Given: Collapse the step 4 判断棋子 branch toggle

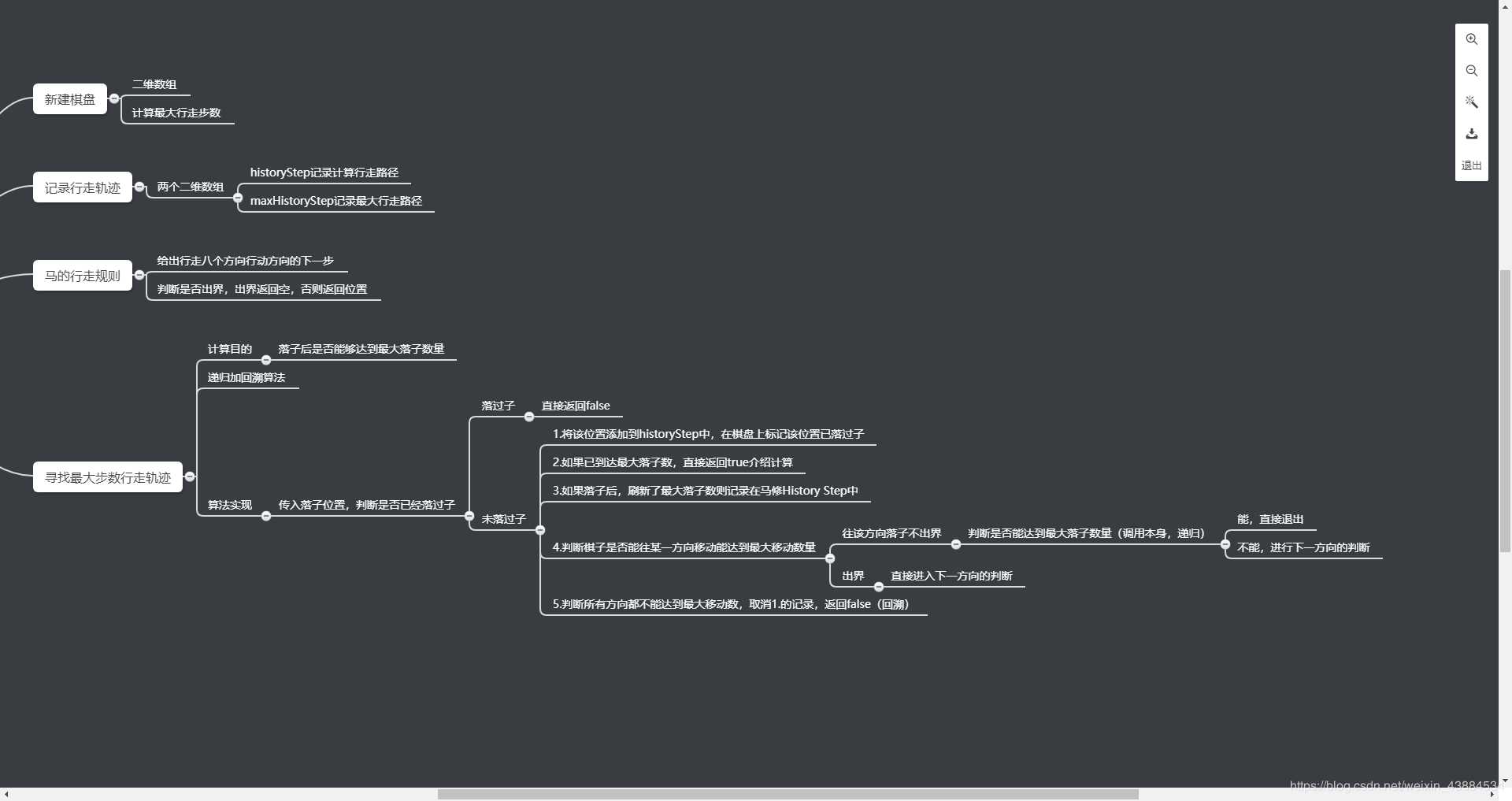Looking at the screenshot, I should [x=830, y=558].
